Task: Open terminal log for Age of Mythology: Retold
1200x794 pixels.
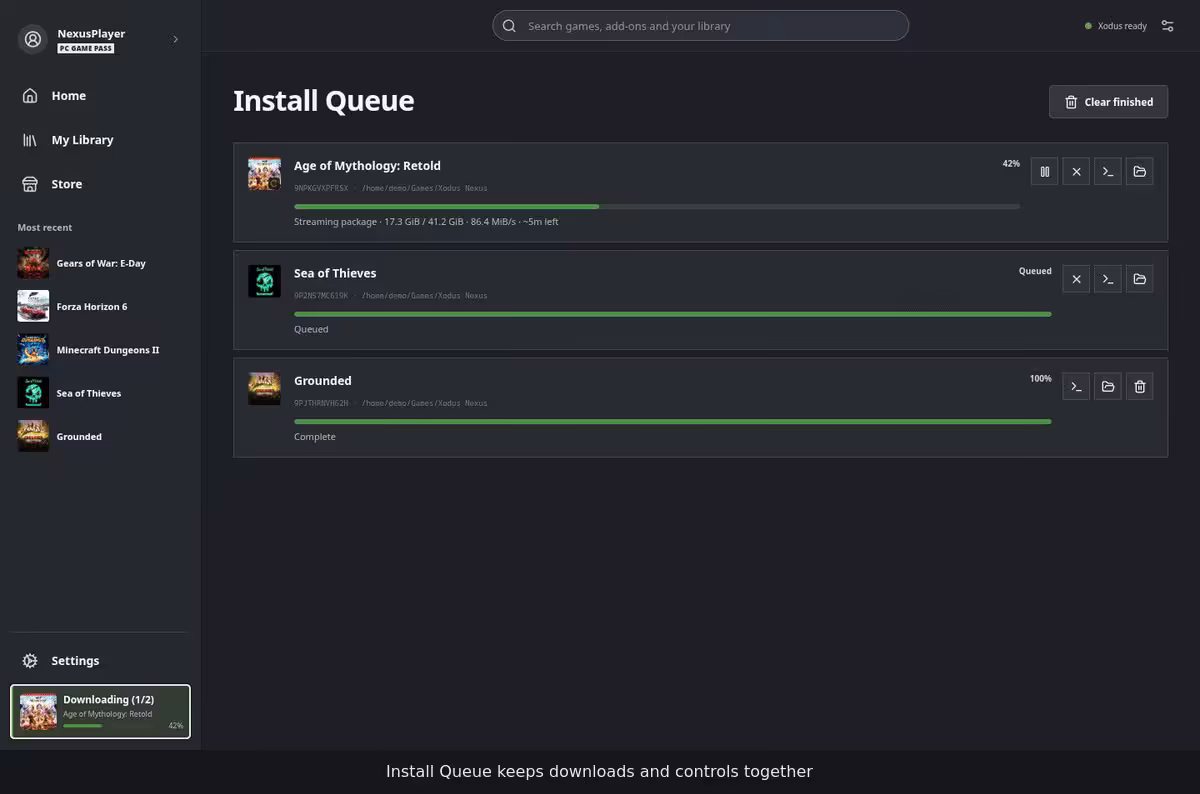Action: point(1108,172)
